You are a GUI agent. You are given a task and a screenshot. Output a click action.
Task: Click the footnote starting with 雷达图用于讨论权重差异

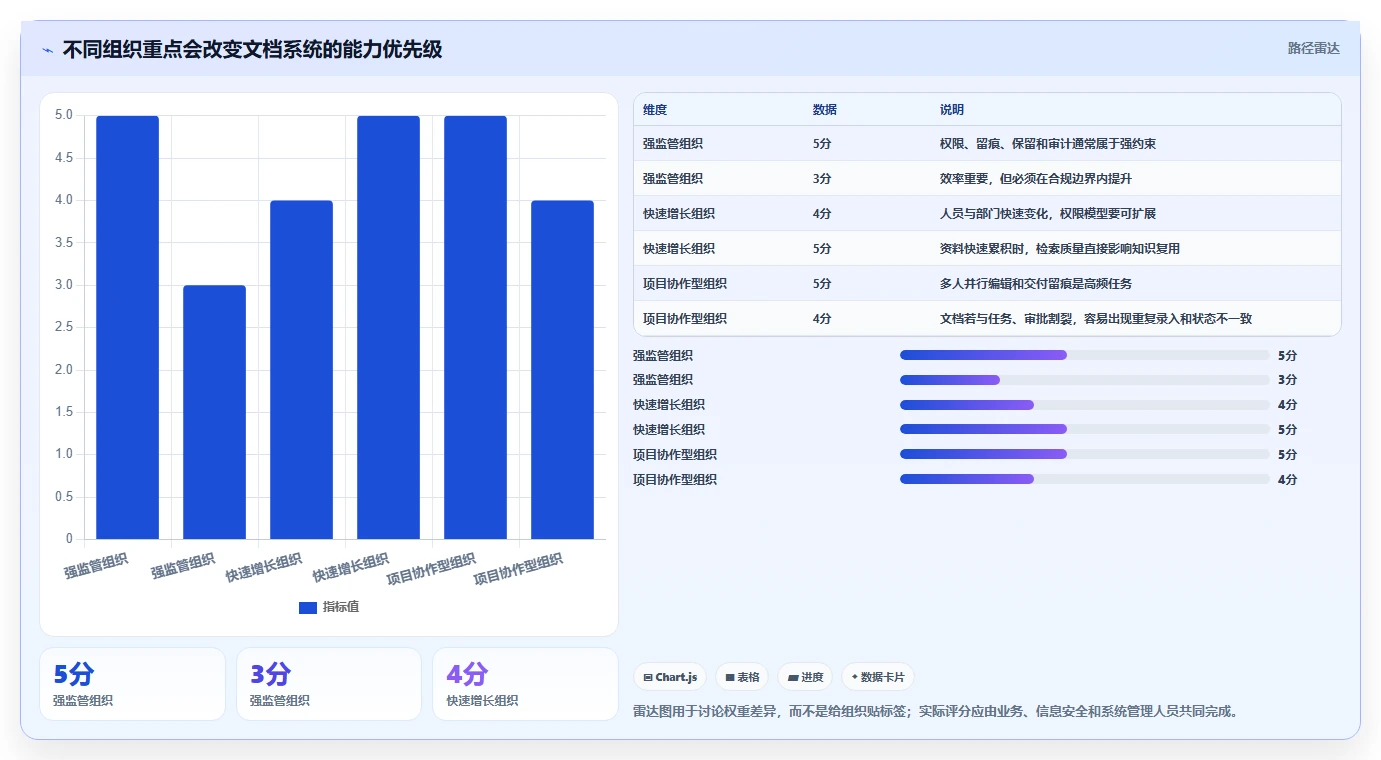pyautogui.click(x=937, y=712)
